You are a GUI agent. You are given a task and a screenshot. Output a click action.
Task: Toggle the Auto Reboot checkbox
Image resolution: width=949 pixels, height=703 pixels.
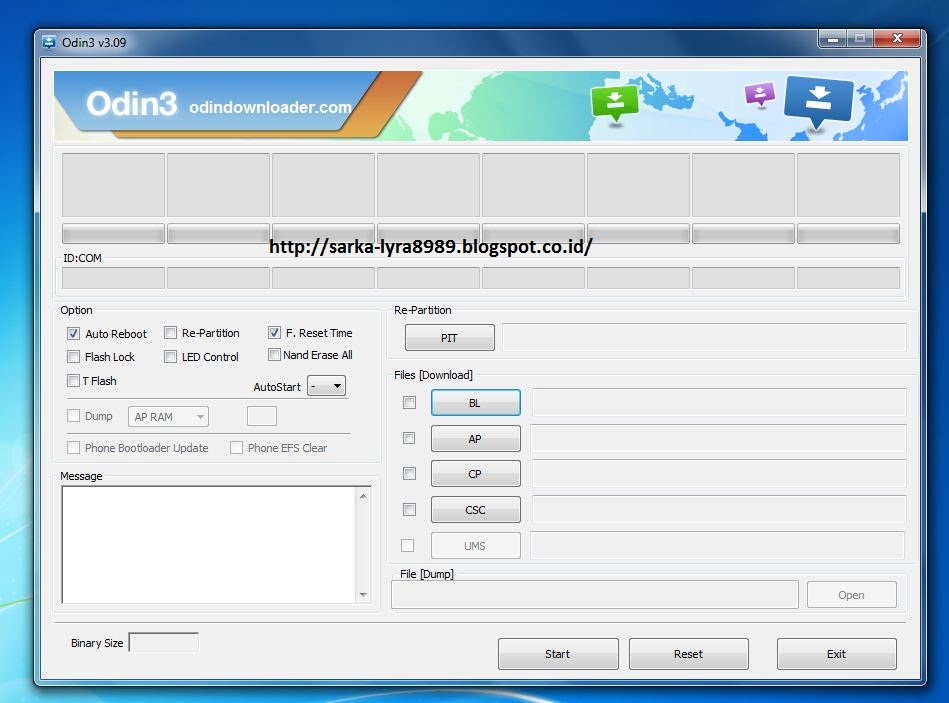point(73,333)
